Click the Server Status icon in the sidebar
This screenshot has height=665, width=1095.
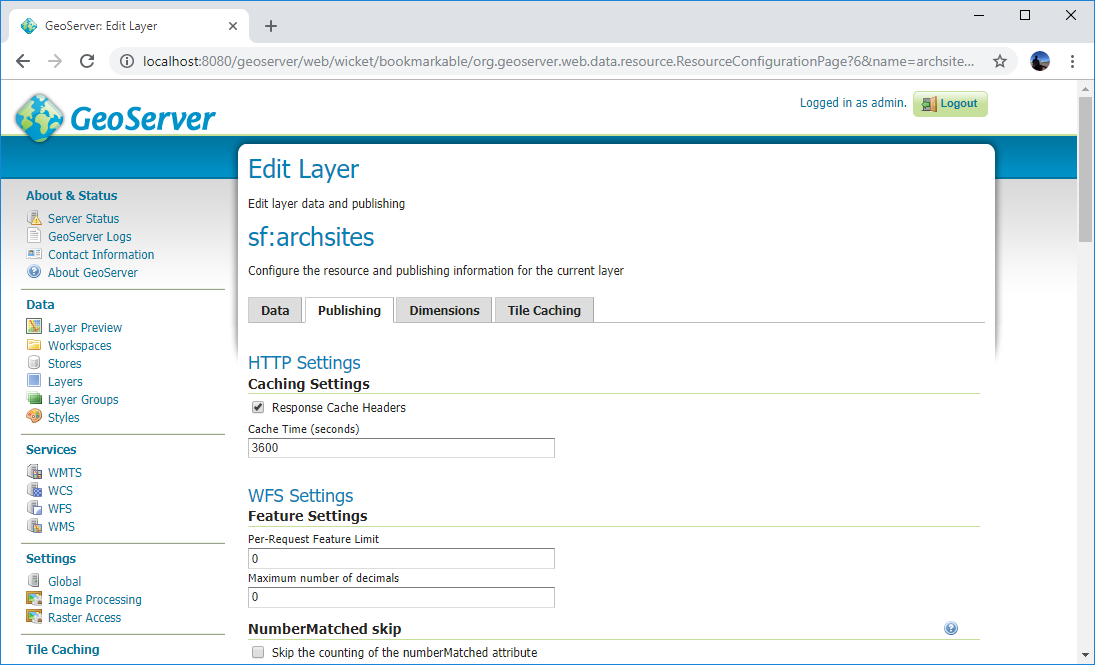click(34, 218)
